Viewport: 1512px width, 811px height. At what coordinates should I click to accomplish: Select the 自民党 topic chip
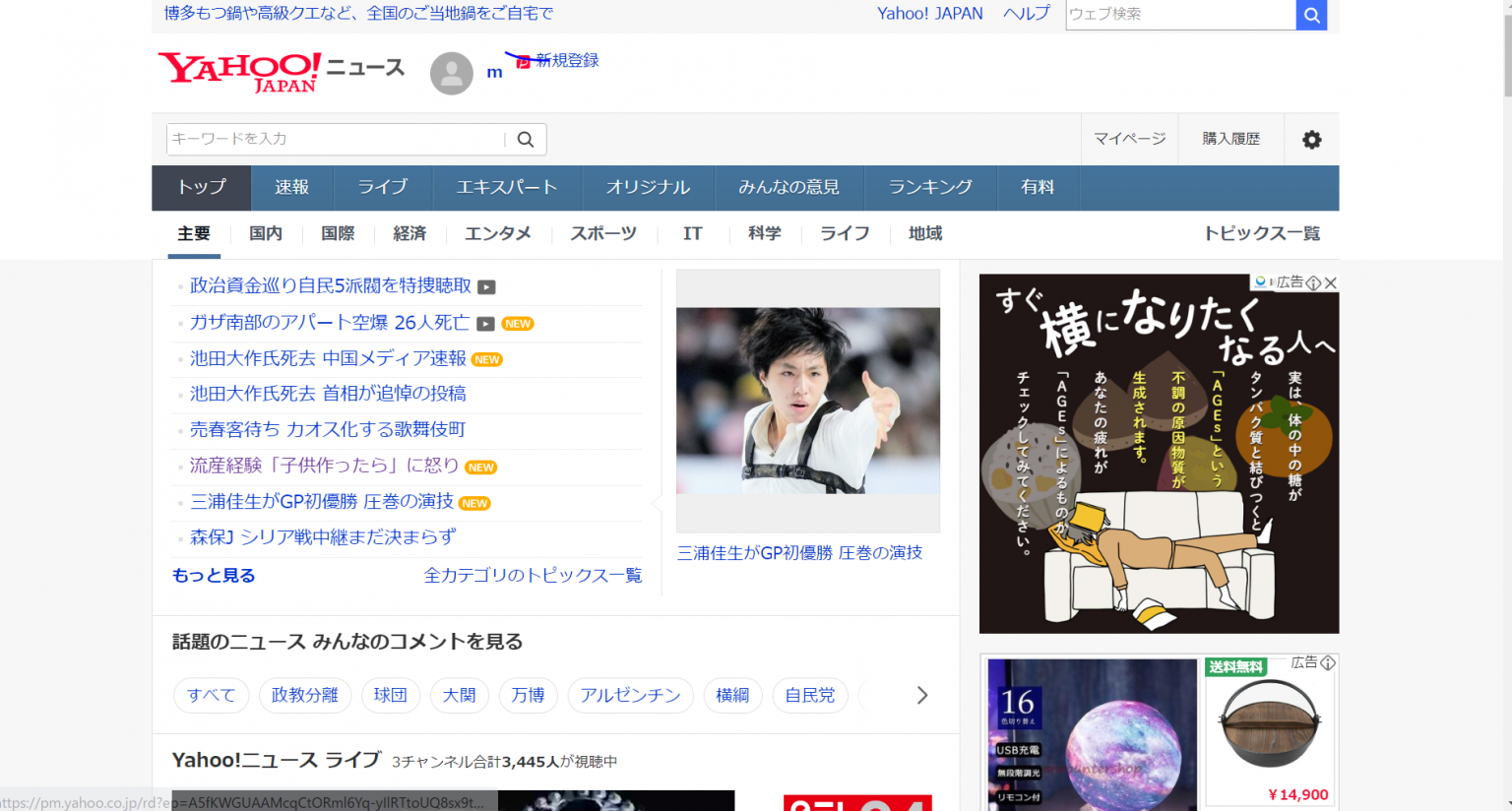(810, 695)
